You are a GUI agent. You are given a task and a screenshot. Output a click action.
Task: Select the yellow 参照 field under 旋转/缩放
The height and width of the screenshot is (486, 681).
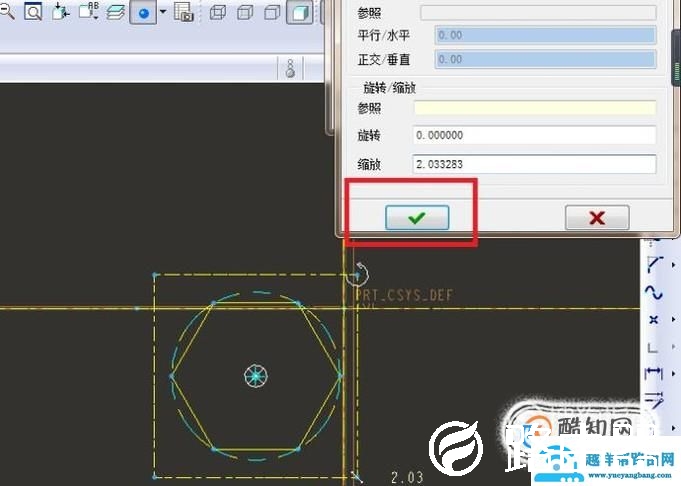tap(535, 108)
